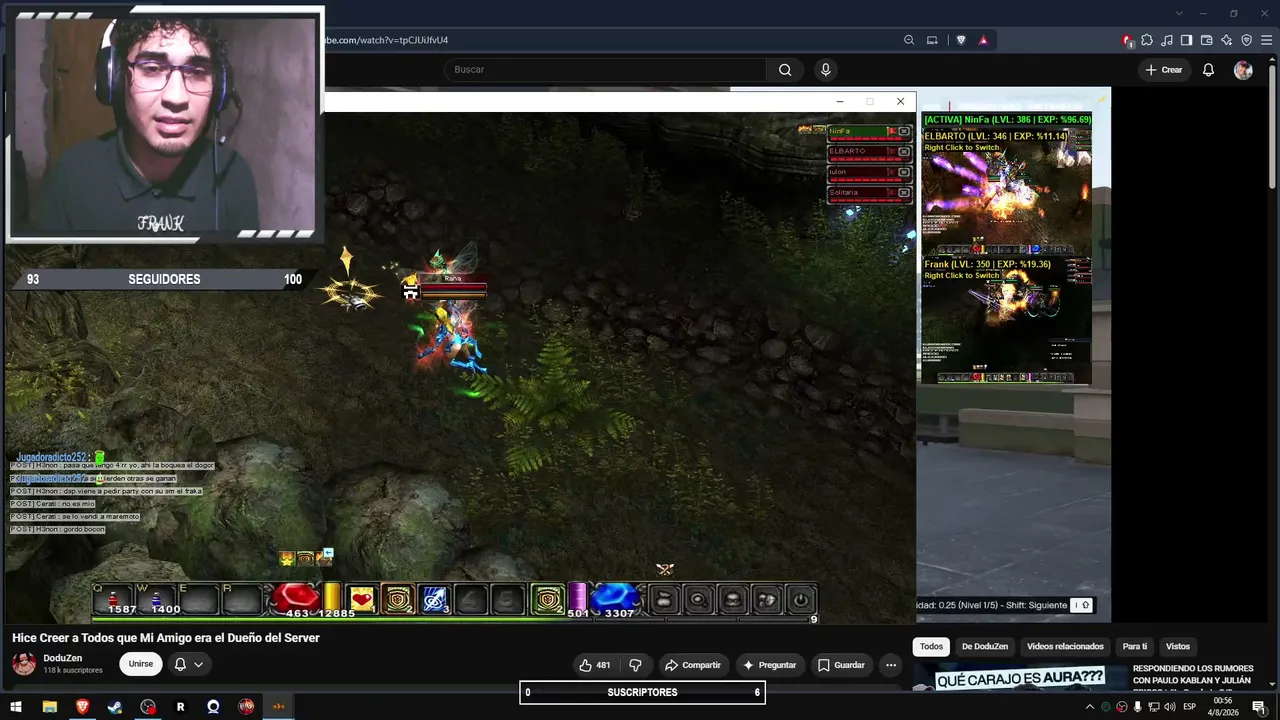Open the RESPONDIENDO LOS RUMORES video title
Image resolution: width=1280 pixels, height=720 pixels.
(1193, 675)
